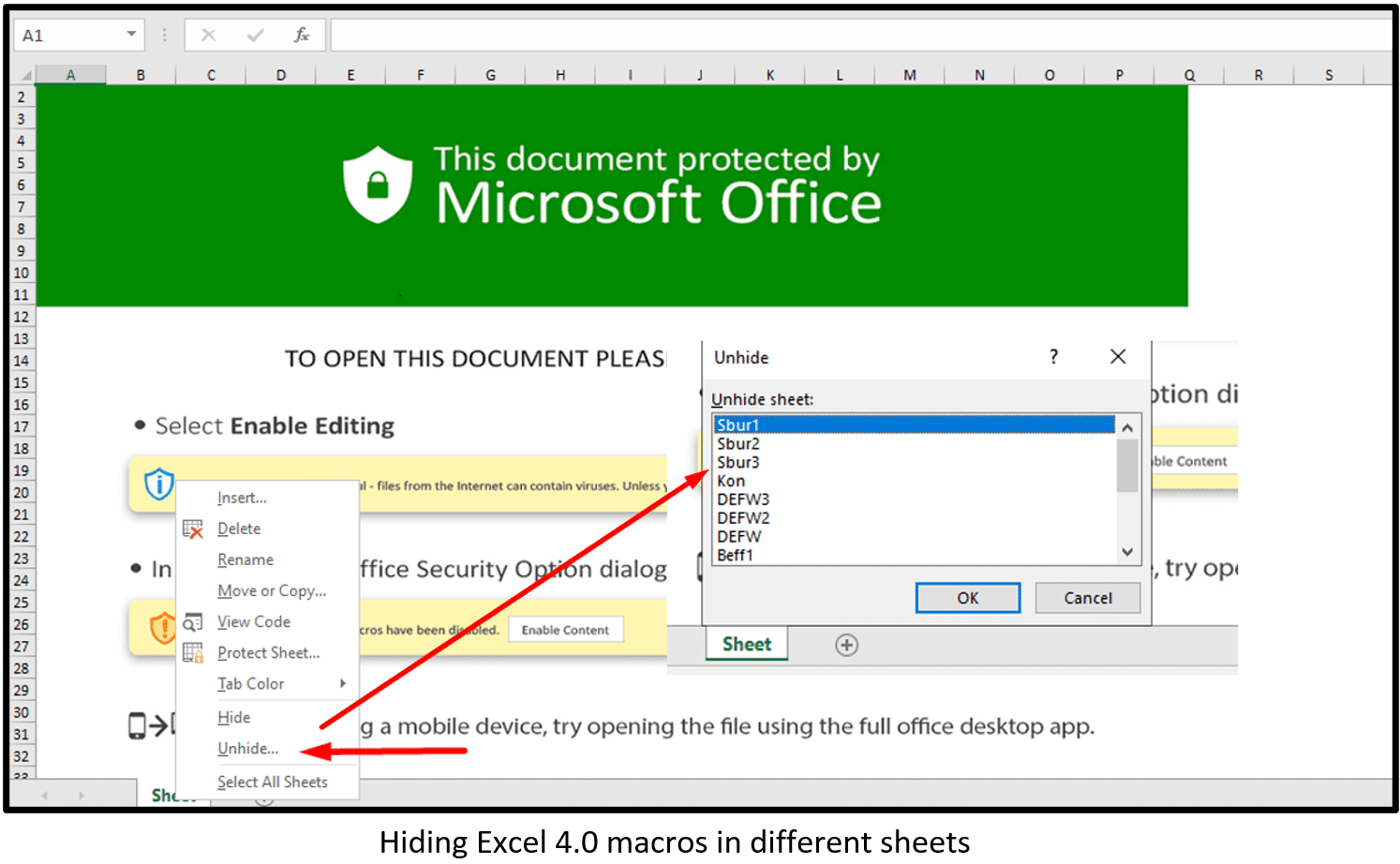Click OK in the Unhide dialog

point(968,598)
